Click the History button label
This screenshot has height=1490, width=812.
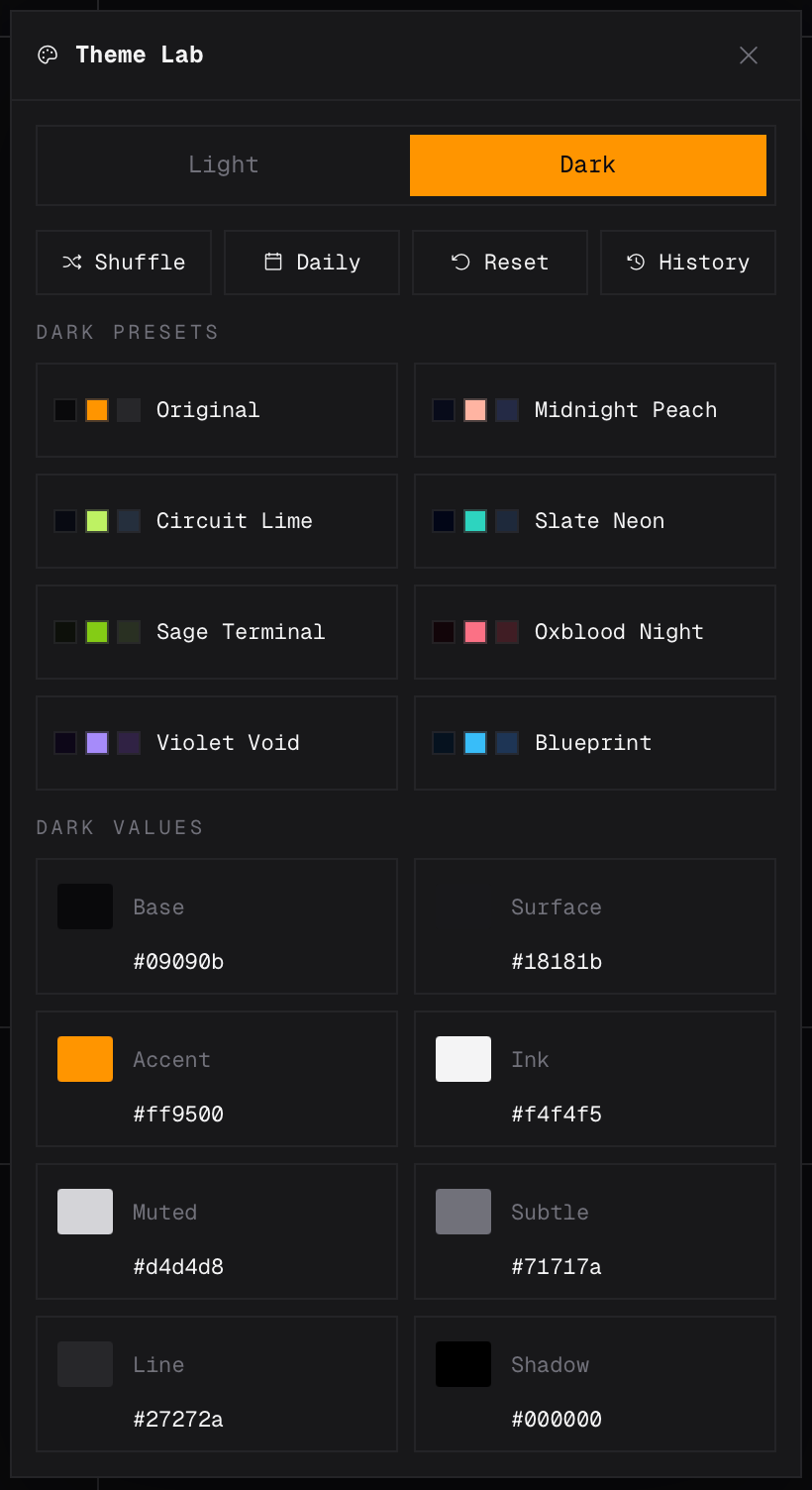(704, 263)
